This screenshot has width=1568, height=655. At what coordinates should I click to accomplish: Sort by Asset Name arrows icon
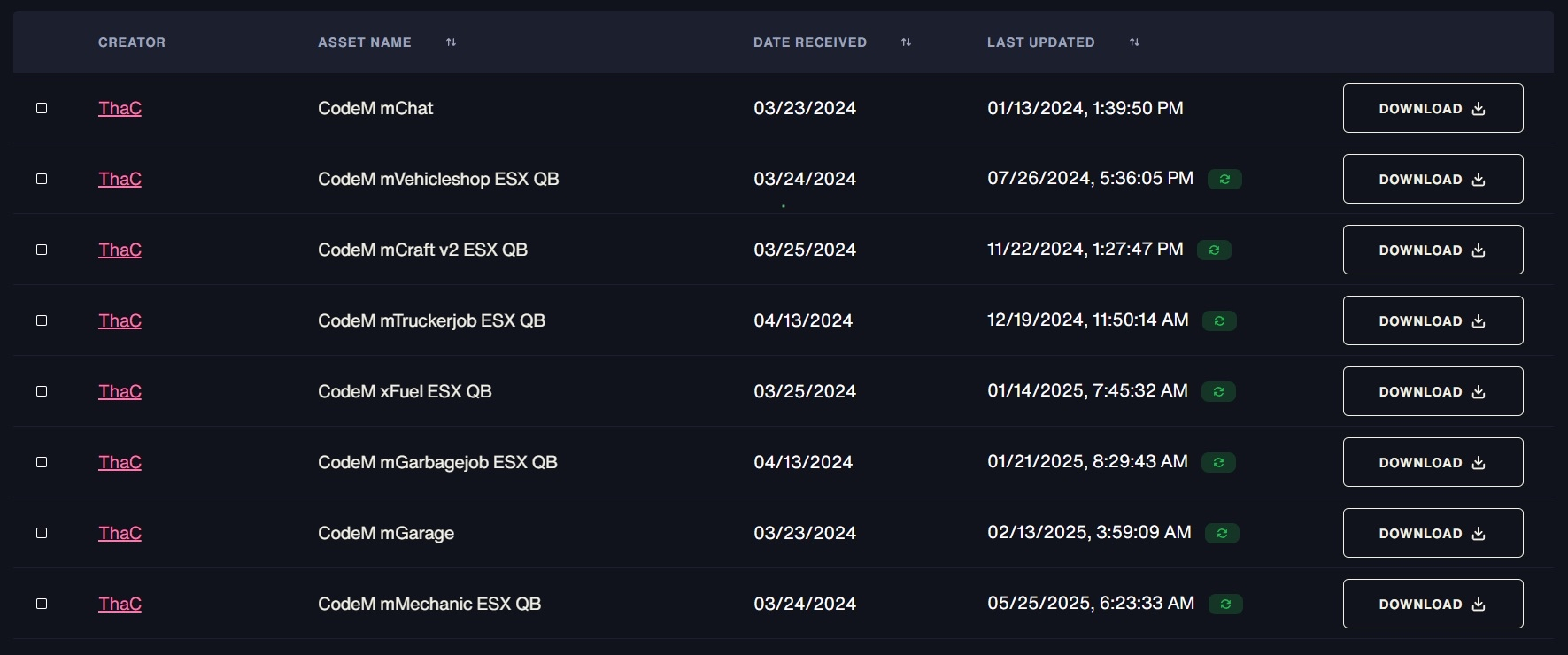451,42
